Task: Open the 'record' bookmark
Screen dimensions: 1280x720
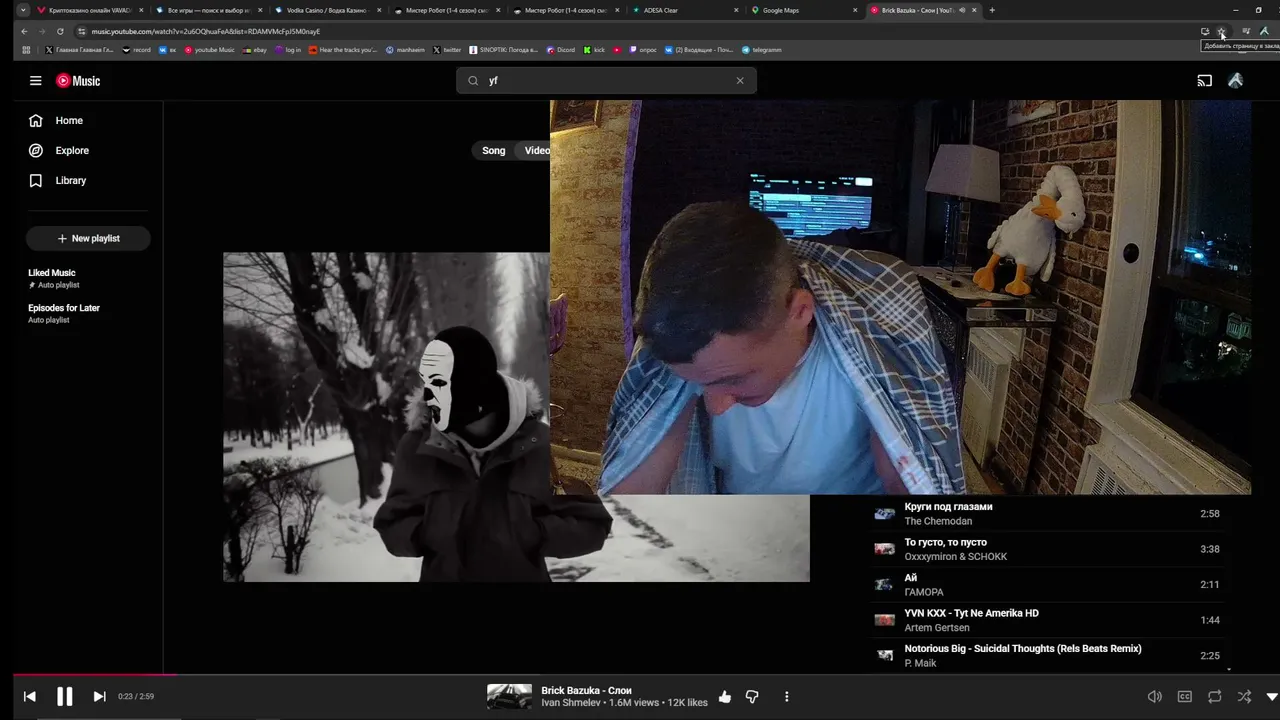Action: 137,50
